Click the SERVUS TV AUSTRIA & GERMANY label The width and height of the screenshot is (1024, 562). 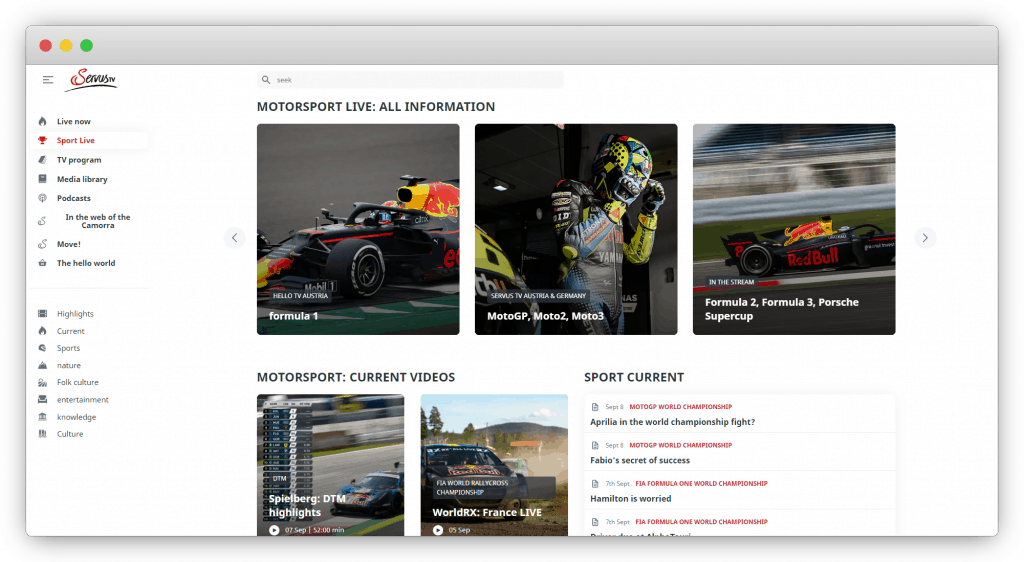click(538, 296)
